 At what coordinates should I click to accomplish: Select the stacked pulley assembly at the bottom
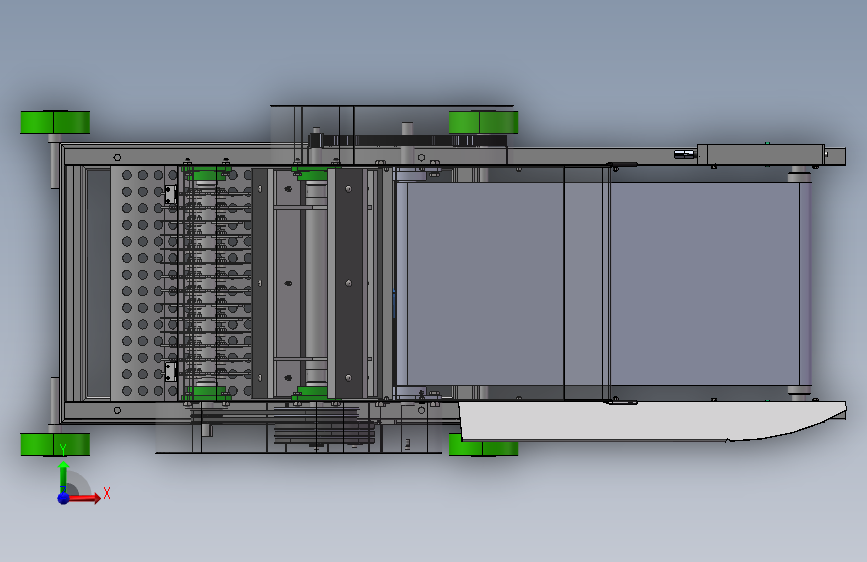[324, 426]
